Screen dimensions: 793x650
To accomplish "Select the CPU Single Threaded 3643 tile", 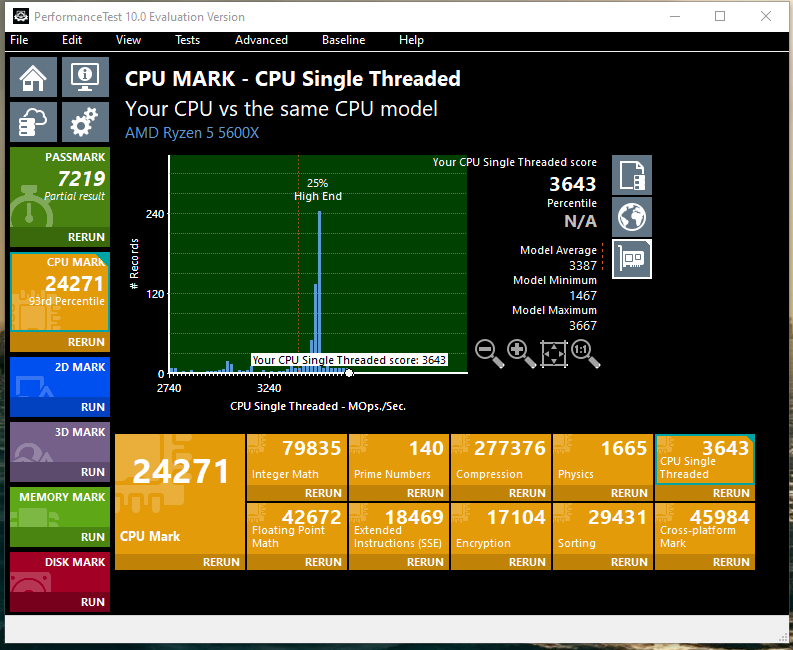I will click(x=705, y=460).
